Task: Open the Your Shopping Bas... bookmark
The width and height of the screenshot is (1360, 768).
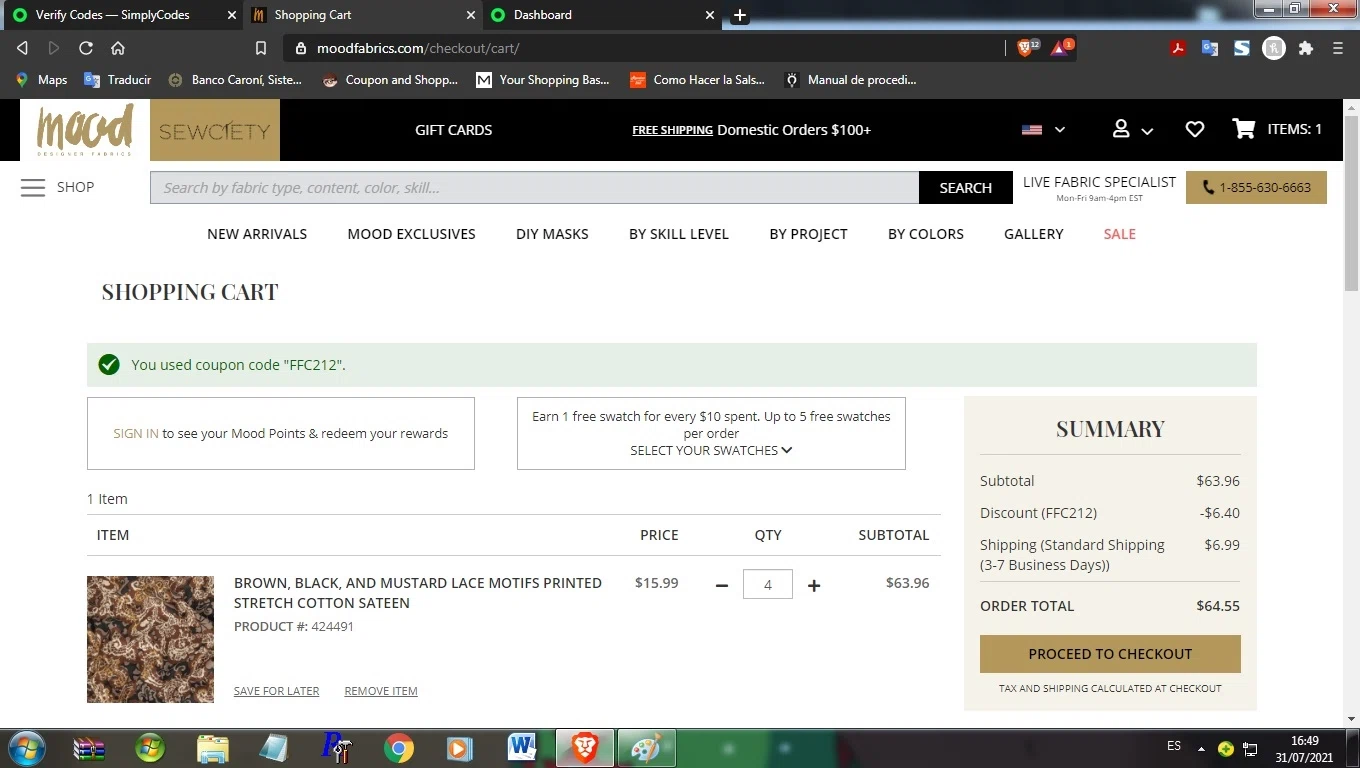Action: (x=543, y=80)
